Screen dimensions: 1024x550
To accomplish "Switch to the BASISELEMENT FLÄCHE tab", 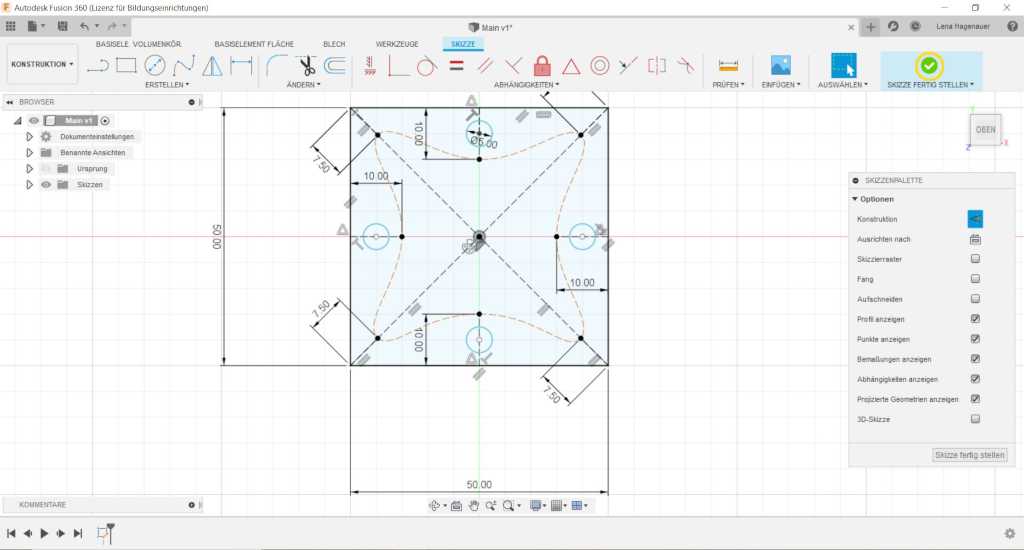I will 254,44.
